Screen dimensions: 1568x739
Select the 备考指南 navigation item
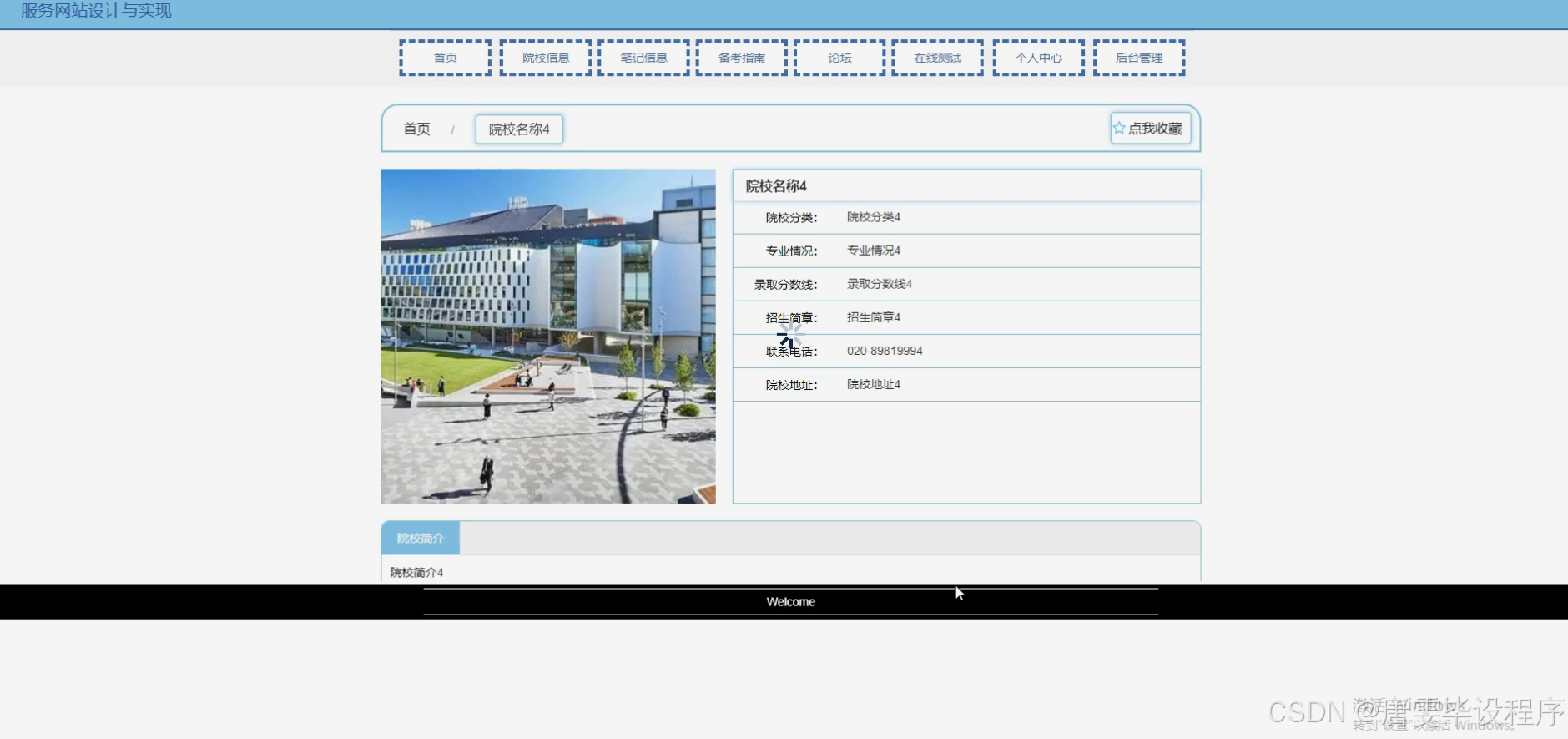742,58
